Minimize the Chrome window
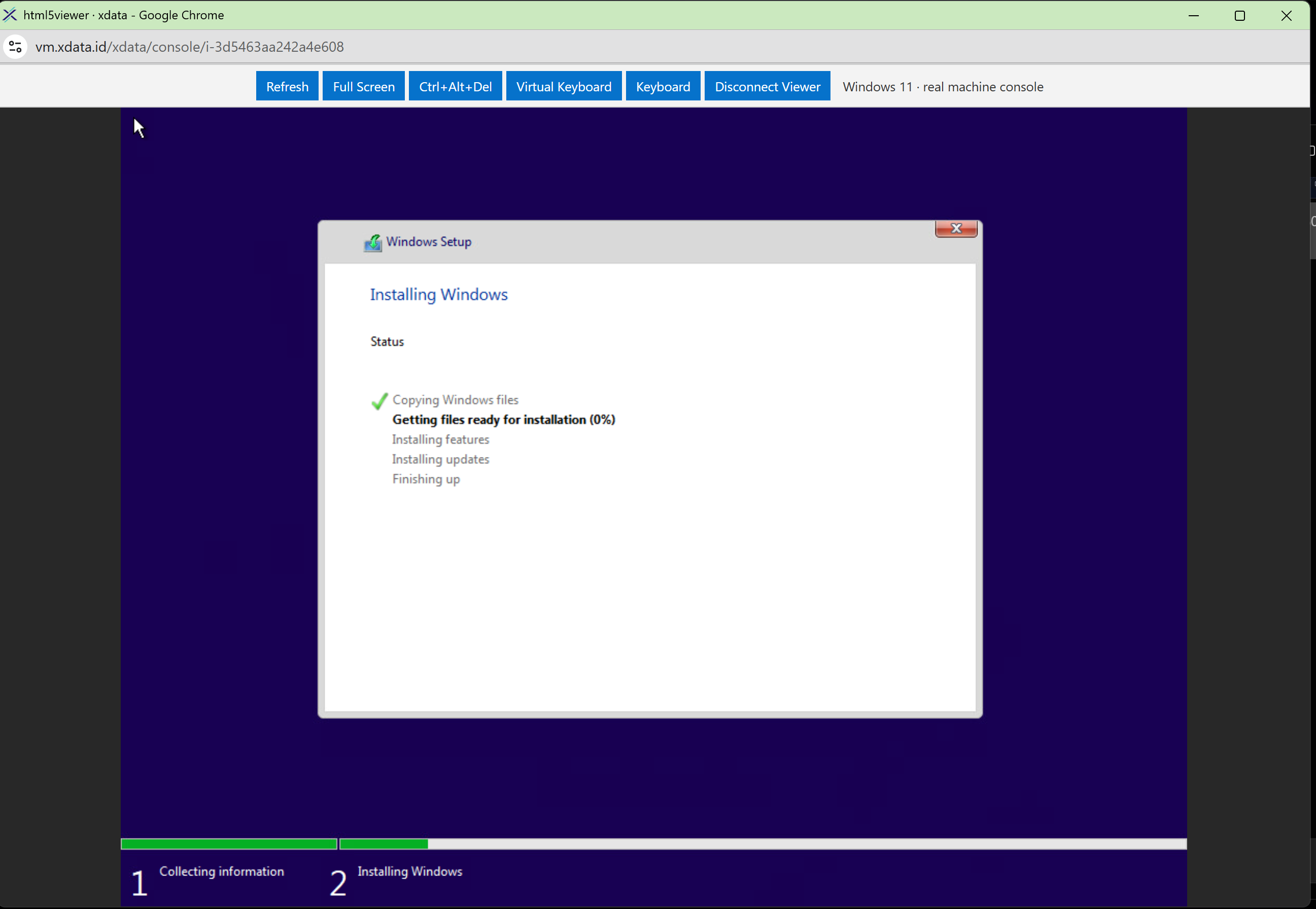 (1194, 15)
